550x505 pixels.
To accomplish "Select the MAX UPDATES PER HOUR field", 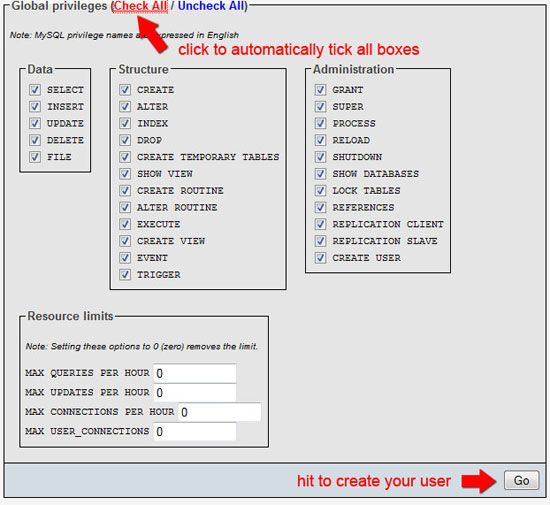I will [x=195, y=392].
